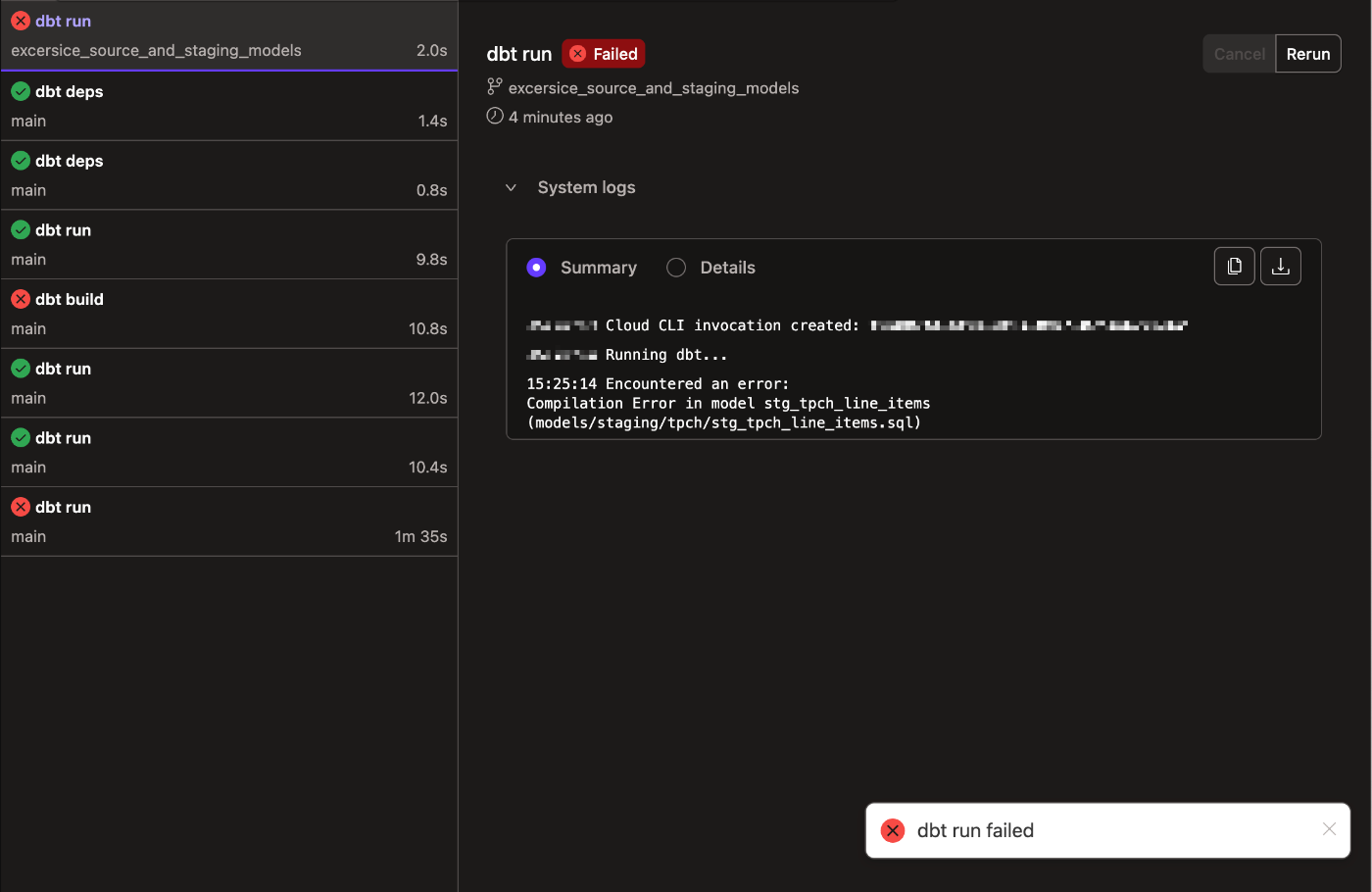Click the Rerun button
This screenshot has height=892, width=1372.
(x=1308, y=54)
